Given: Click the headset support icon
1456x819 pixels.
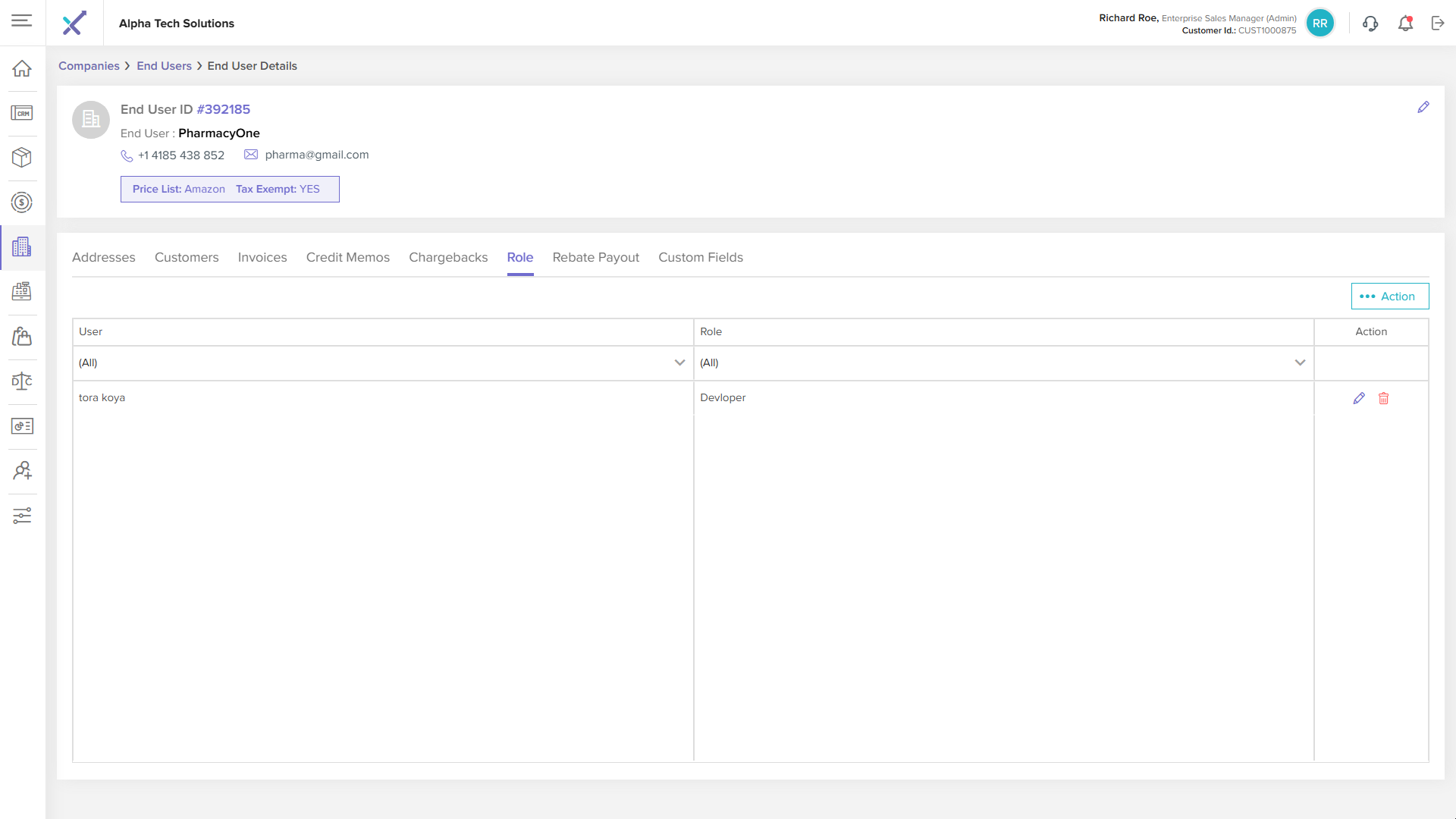Looking at the screenshot, I should [1370, 24].
